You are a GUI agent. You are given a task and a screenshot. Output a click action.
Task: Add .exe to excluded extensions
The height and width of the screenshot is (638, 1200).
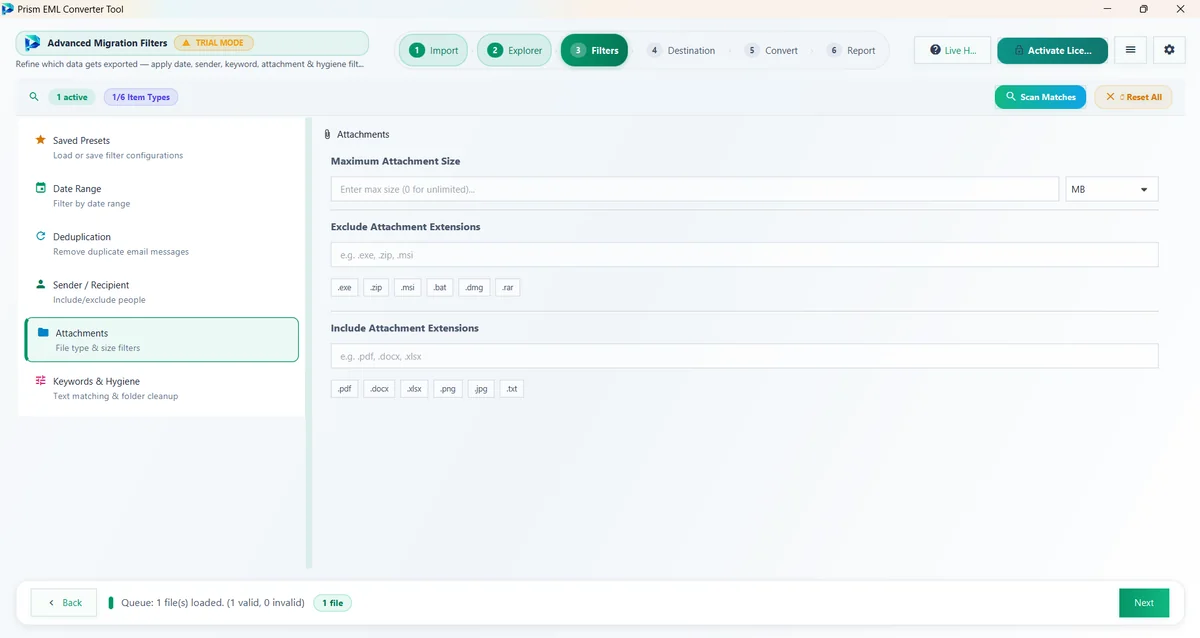[x=344, y=287]
